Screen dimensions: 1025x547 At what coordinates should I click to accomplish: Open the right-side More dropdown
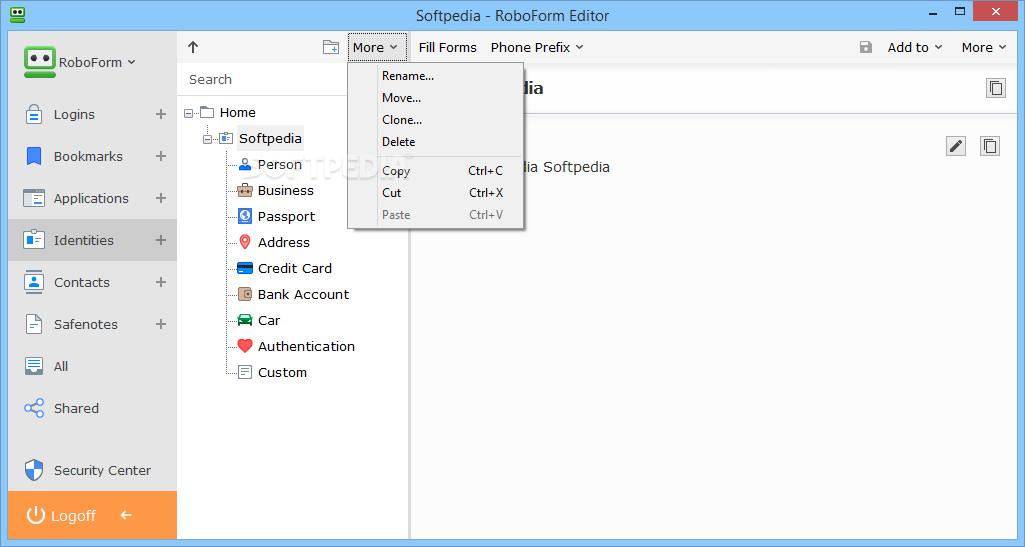point(983,47)
